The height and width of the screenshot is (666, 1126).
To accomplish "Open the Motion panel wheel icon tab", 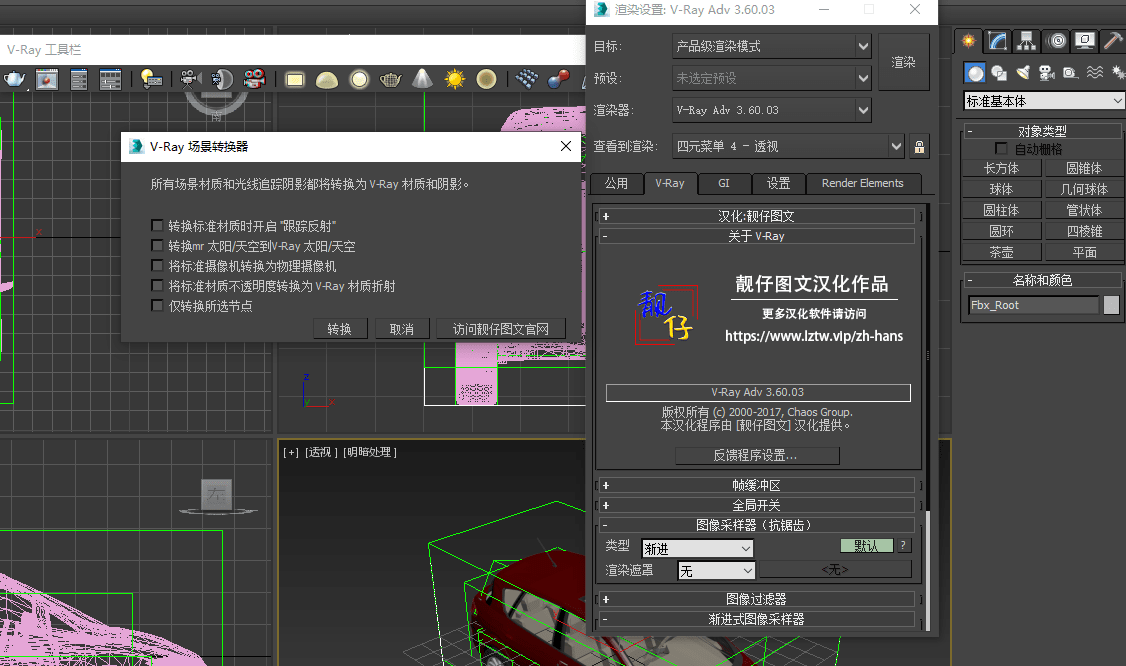I will coord(1057,41).
